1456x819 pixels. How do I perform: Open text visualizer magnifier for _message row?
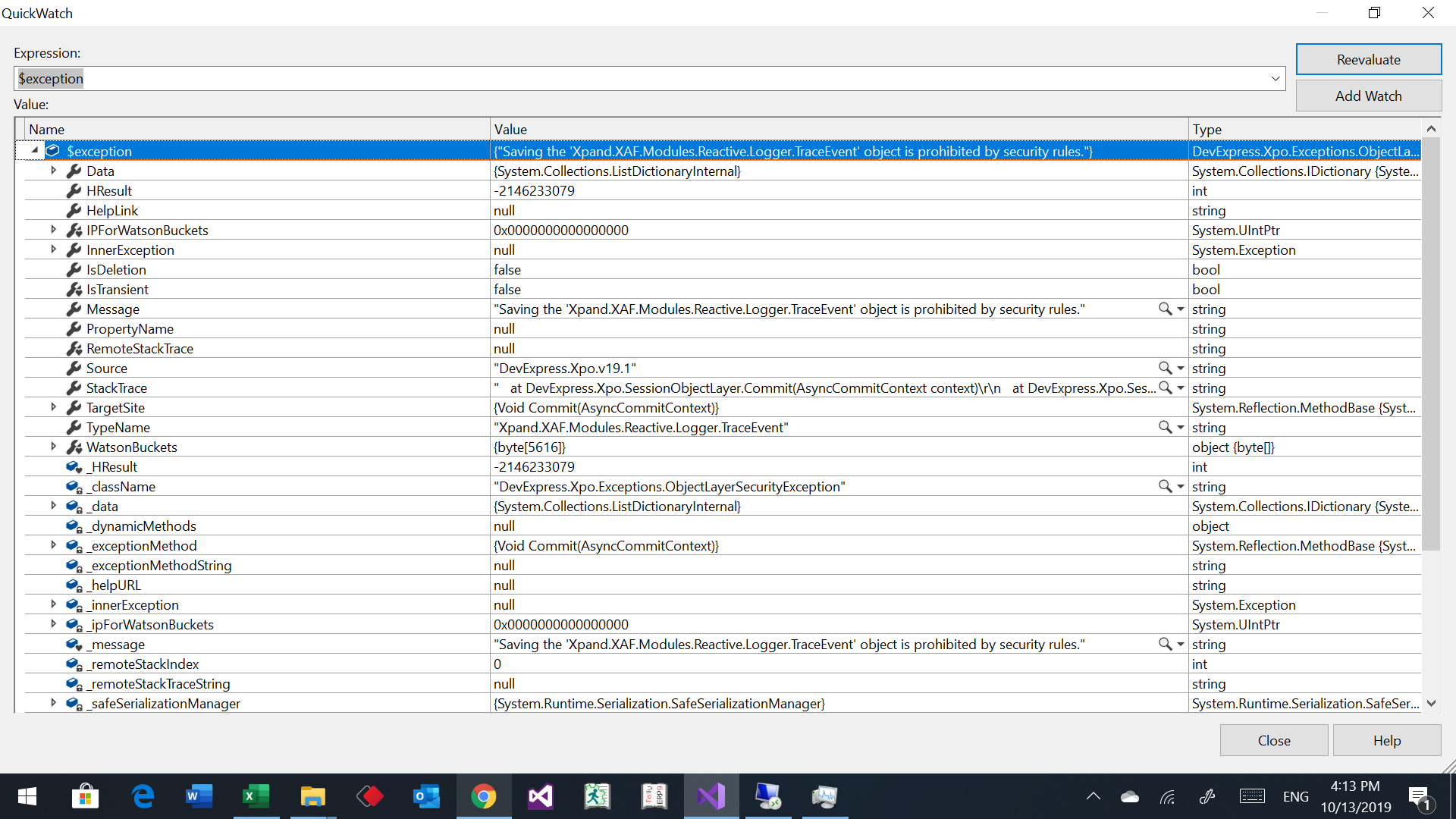(1165, 644)
